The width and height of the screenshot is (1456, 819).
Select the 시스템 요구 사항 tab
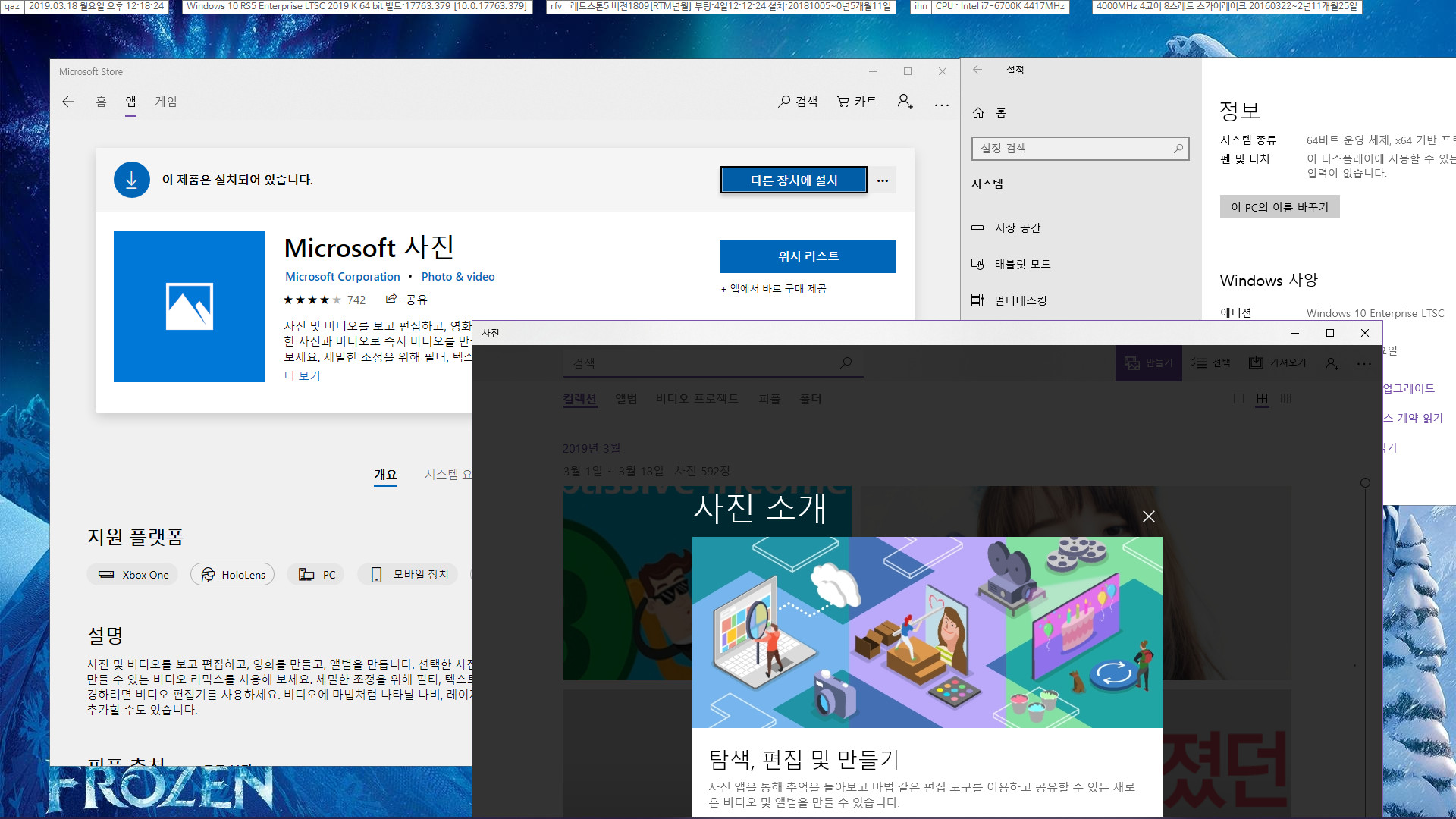(448, 475)
